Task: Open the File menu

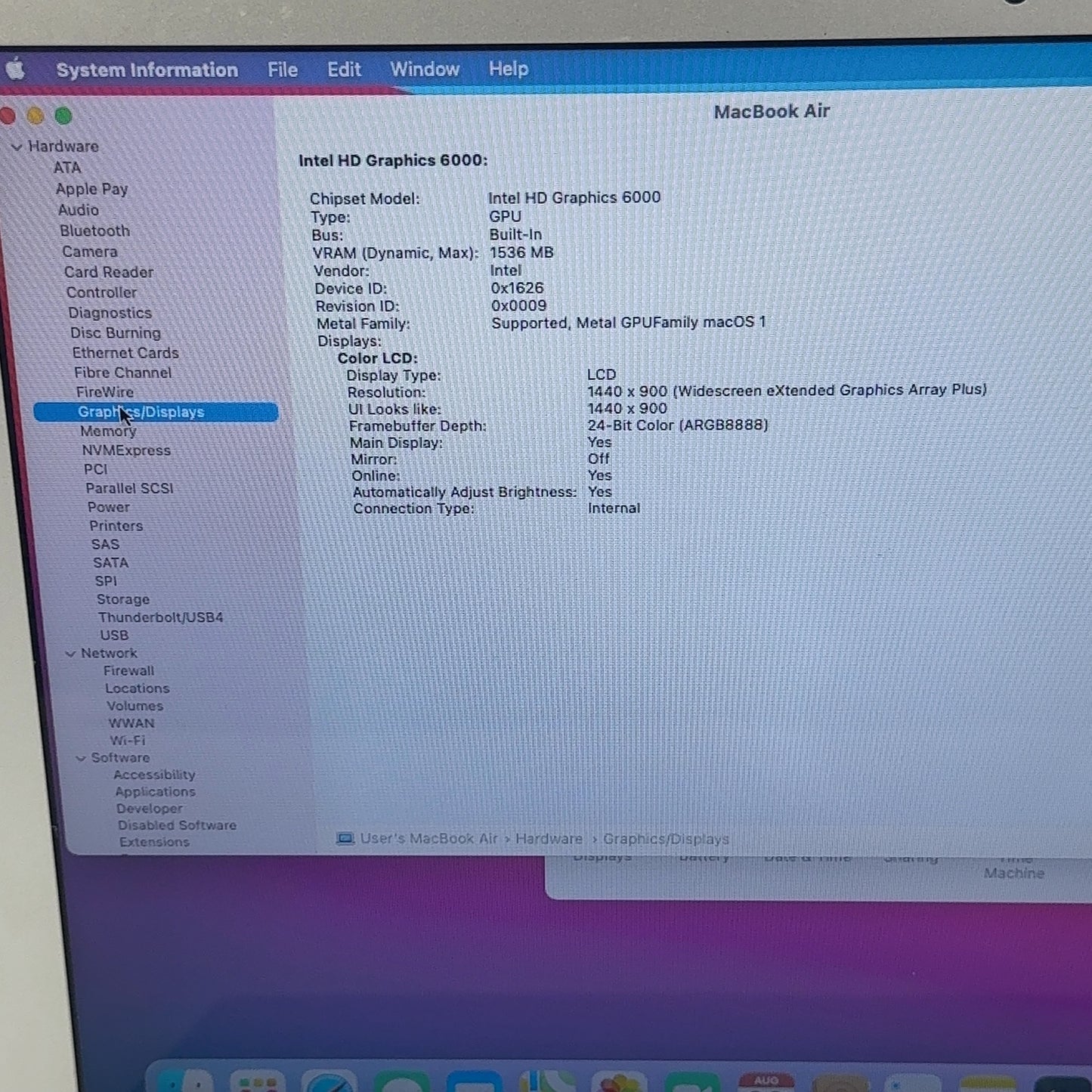Action: click(283, 70)
